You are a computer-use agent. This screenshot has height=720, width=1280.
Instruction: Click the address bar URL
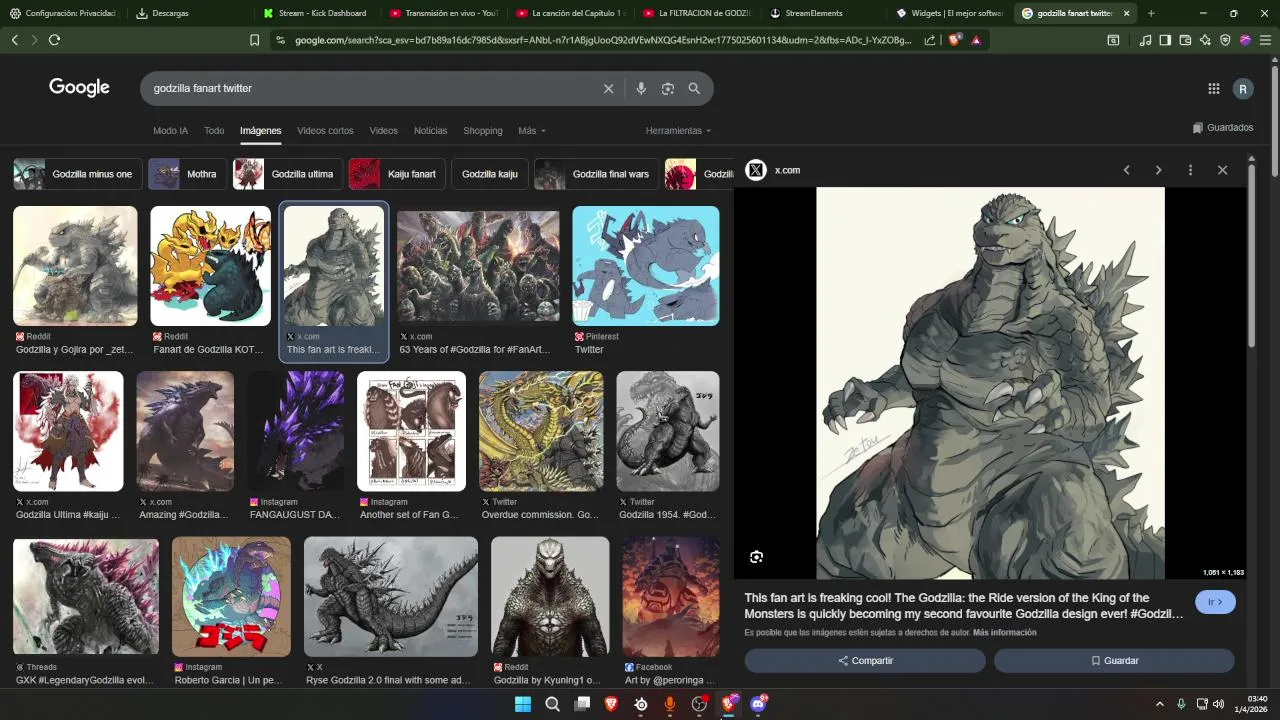pyautogui.click(x=603, y=40)
